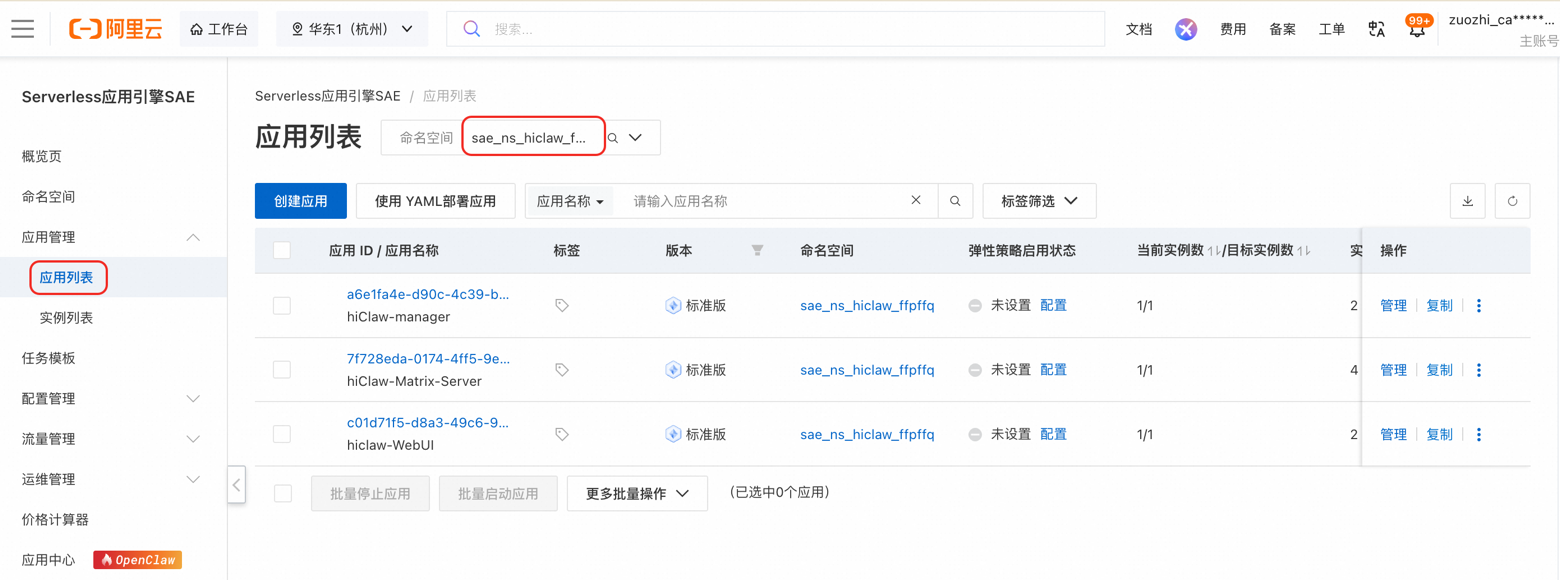Click 使用 YAML部署应用 button

click(435, 201)
